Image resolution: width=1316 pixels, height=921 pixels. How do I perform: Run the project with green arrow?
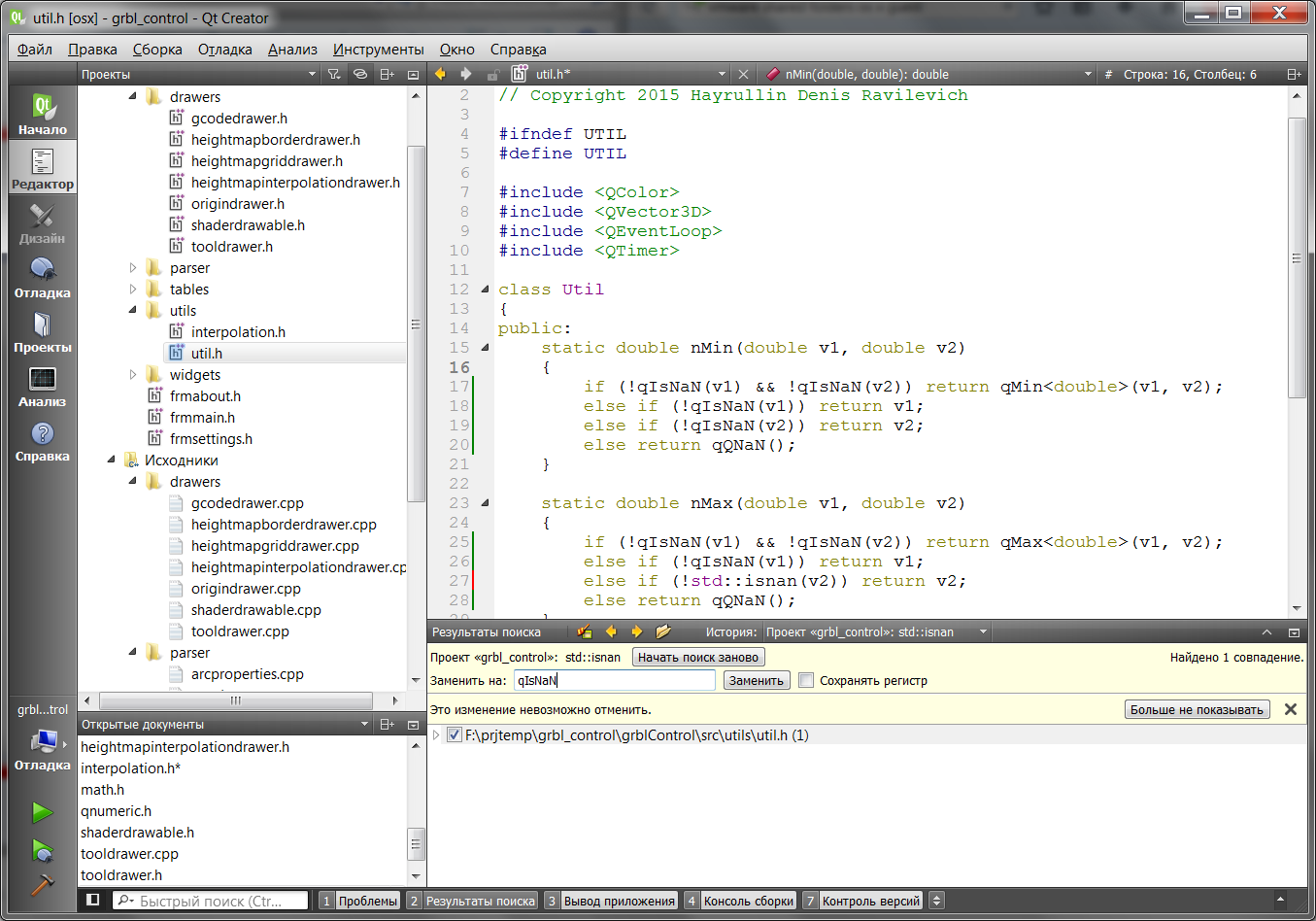tap(43, 811)
